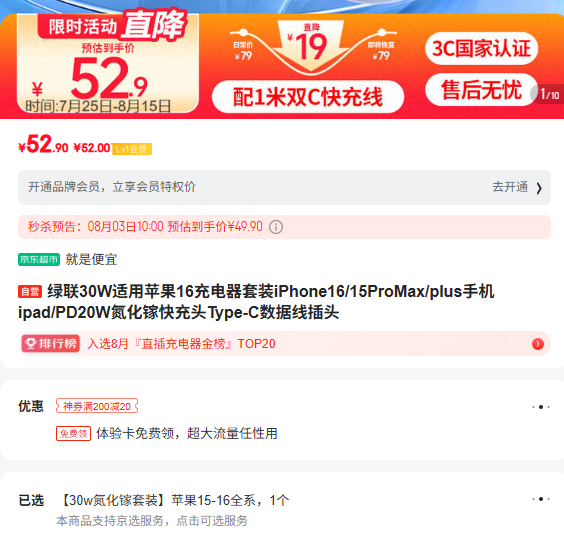
Task: Click the Lv1会员 yellow badge
Action: coord(132,149)
